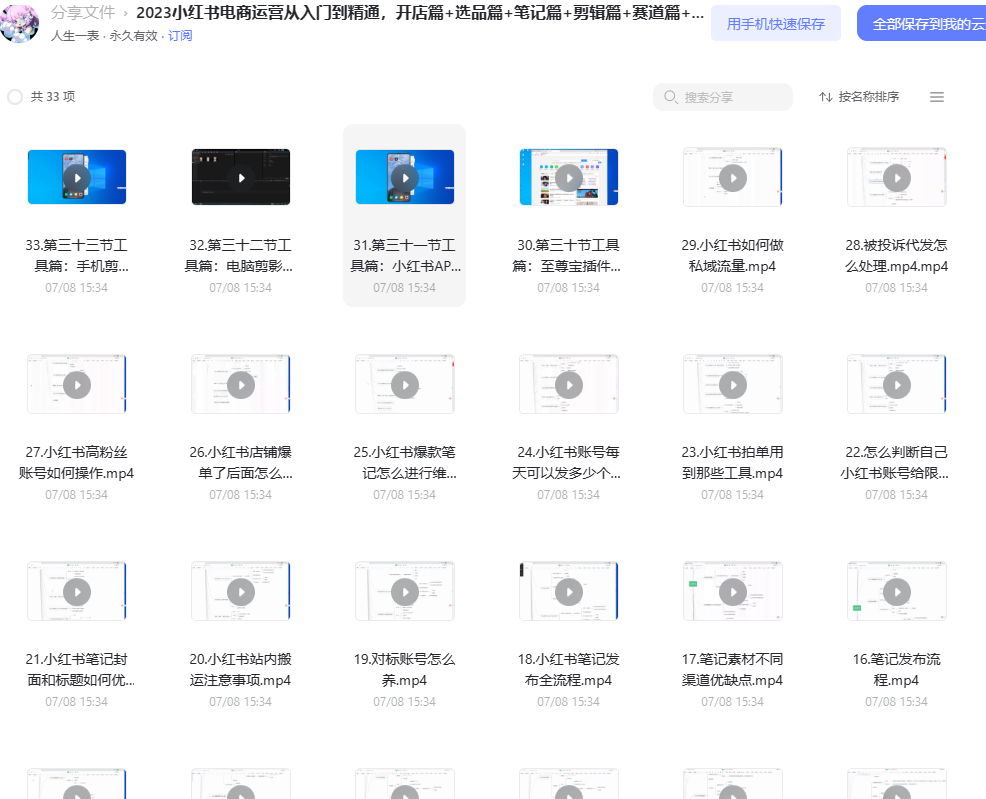Click the magnifier icon in the search box
986x799 pixels.
point(670,97)
